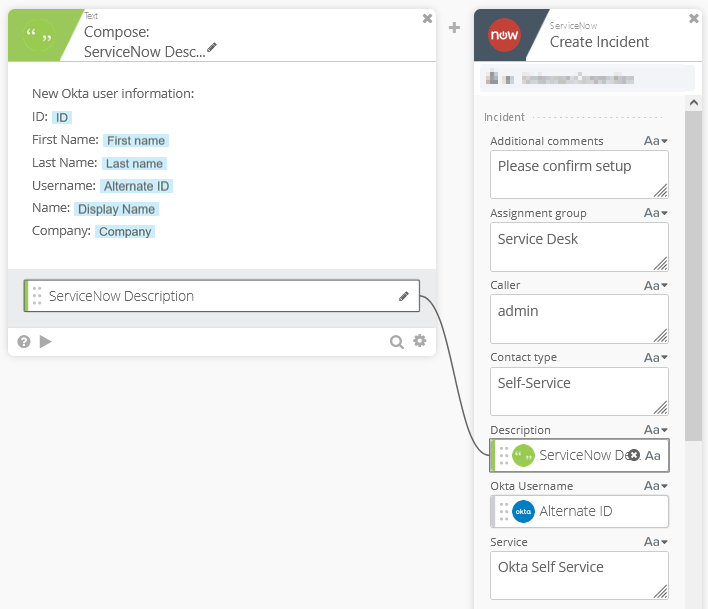
Task: Add a new card with the plus icon
Action: pyautogui.click(x=454, y=28)
